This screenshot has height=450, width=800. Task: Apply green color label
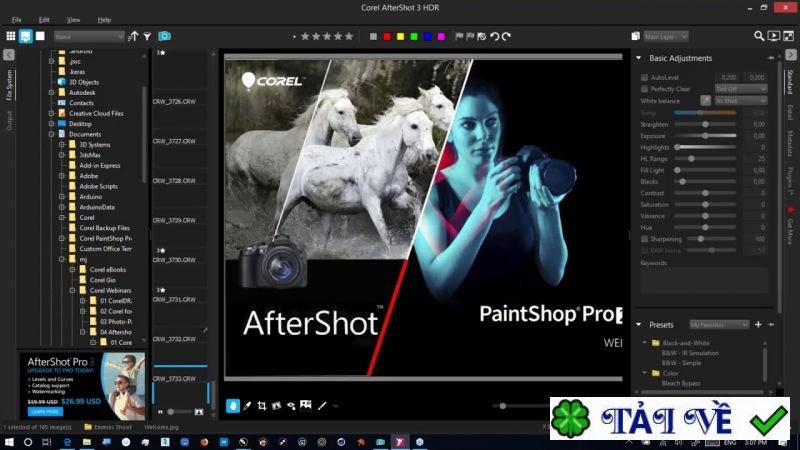click(x=414, y=36)
